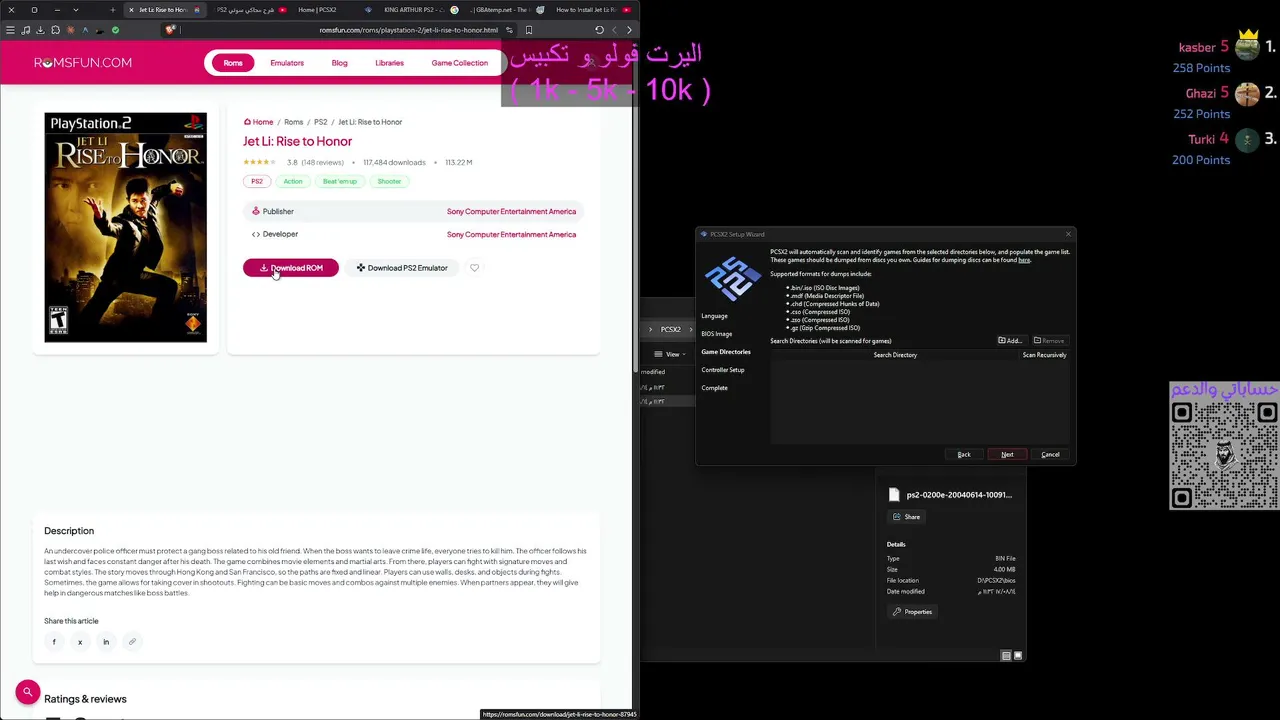Open the browser music player icon
The height and width of the screenshot is (720, 1280).
[25, 30]
